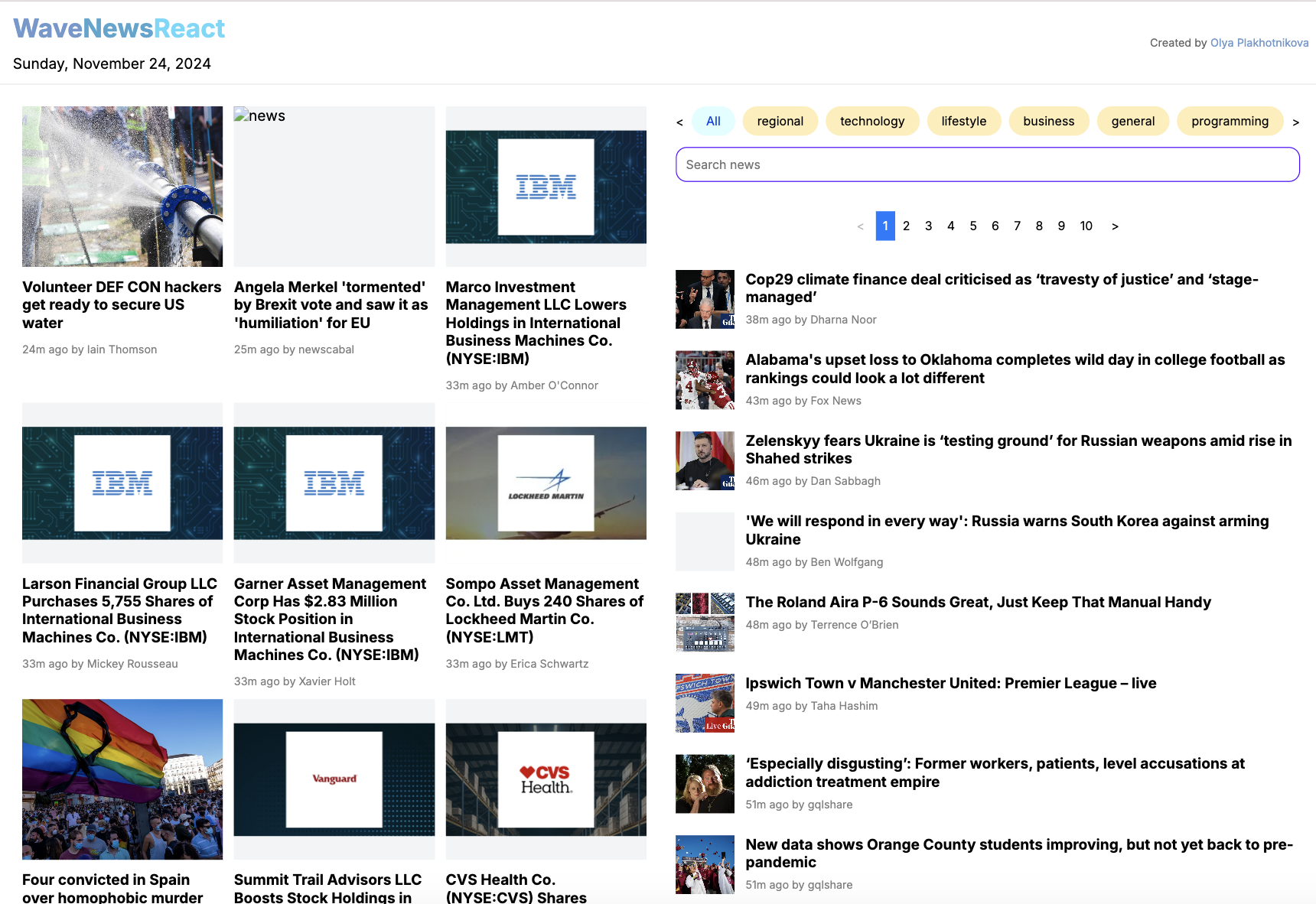The width and height of the screenshot is (1316, 904).
Task: Open Angela Merkel Brexit article
Action: [331, 304]
